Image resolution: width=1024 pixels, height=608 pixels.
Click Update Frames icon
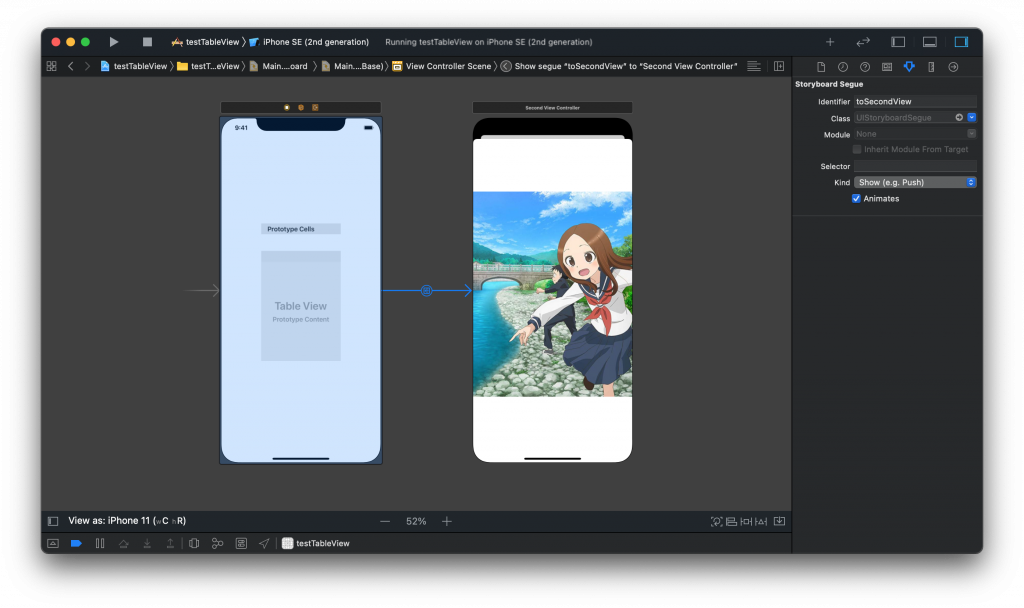point(716,521)
